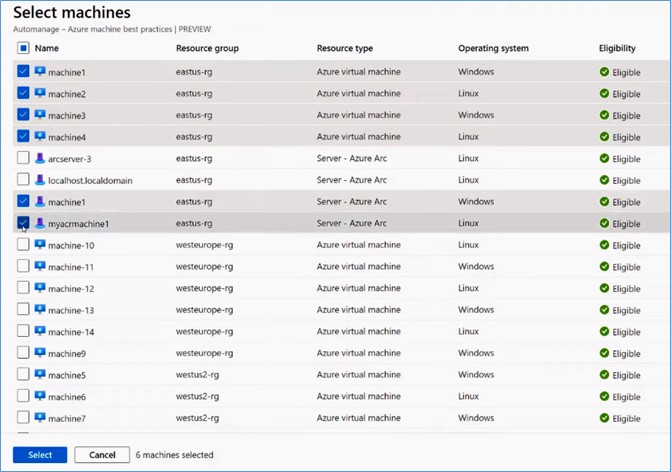Click the virtual machine icon next to machine2
Image resolution: width=671 pixels, height=472 pixels.
point(40,93)
